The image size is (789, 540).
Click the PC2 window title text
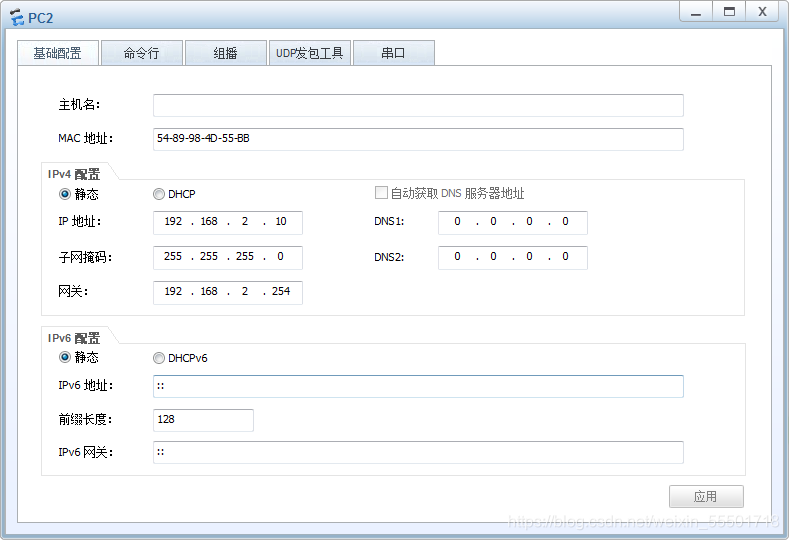click(x=40, y=18)
